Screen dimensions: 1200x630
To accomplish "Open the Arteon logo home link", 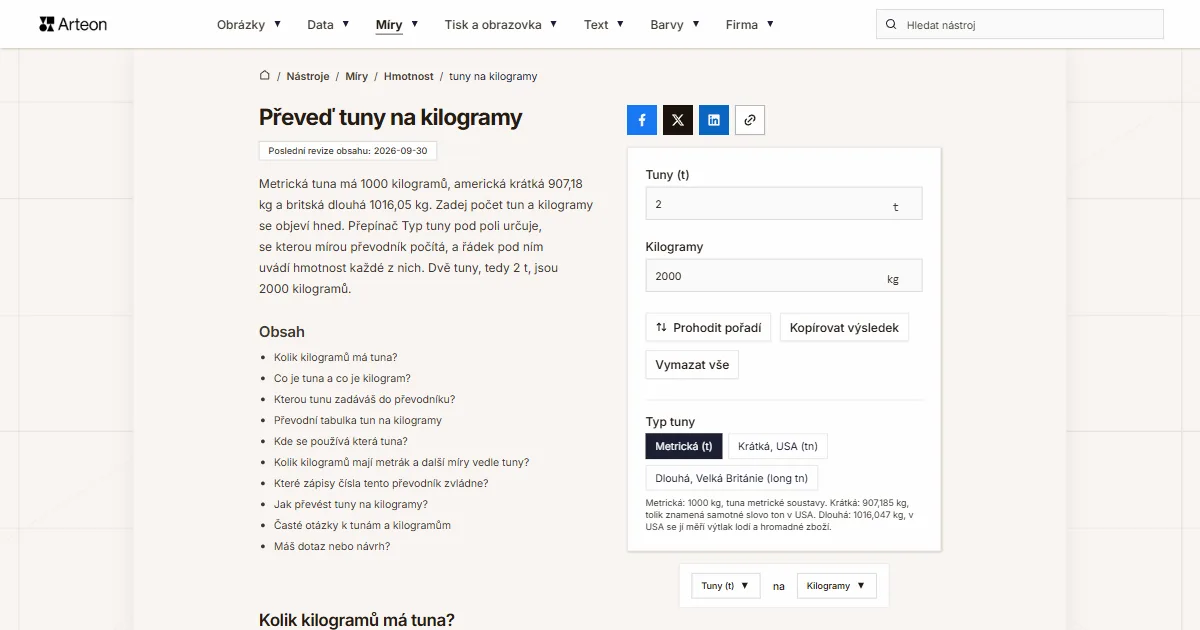I will (73, 24).
